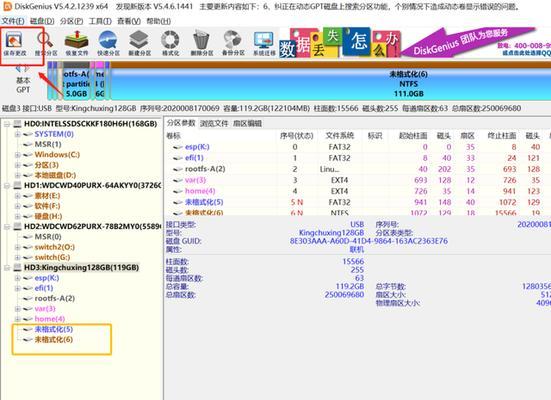Open the 工具(T) menu

pos(100,21)
